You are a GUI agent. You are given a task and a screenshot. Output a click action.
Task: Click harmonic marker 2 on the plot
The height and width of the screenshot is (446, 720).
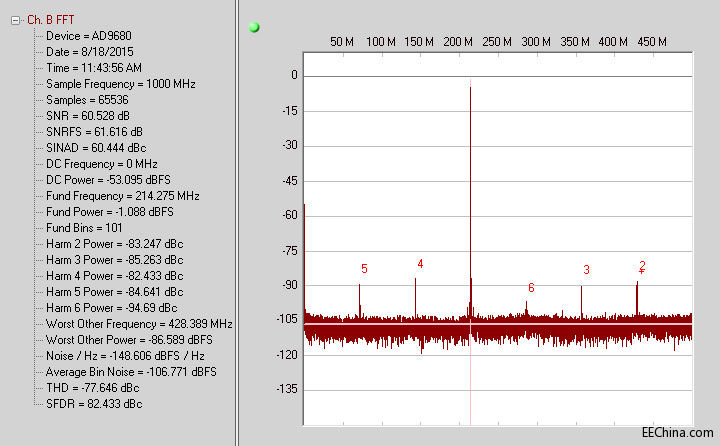[642, 266]
